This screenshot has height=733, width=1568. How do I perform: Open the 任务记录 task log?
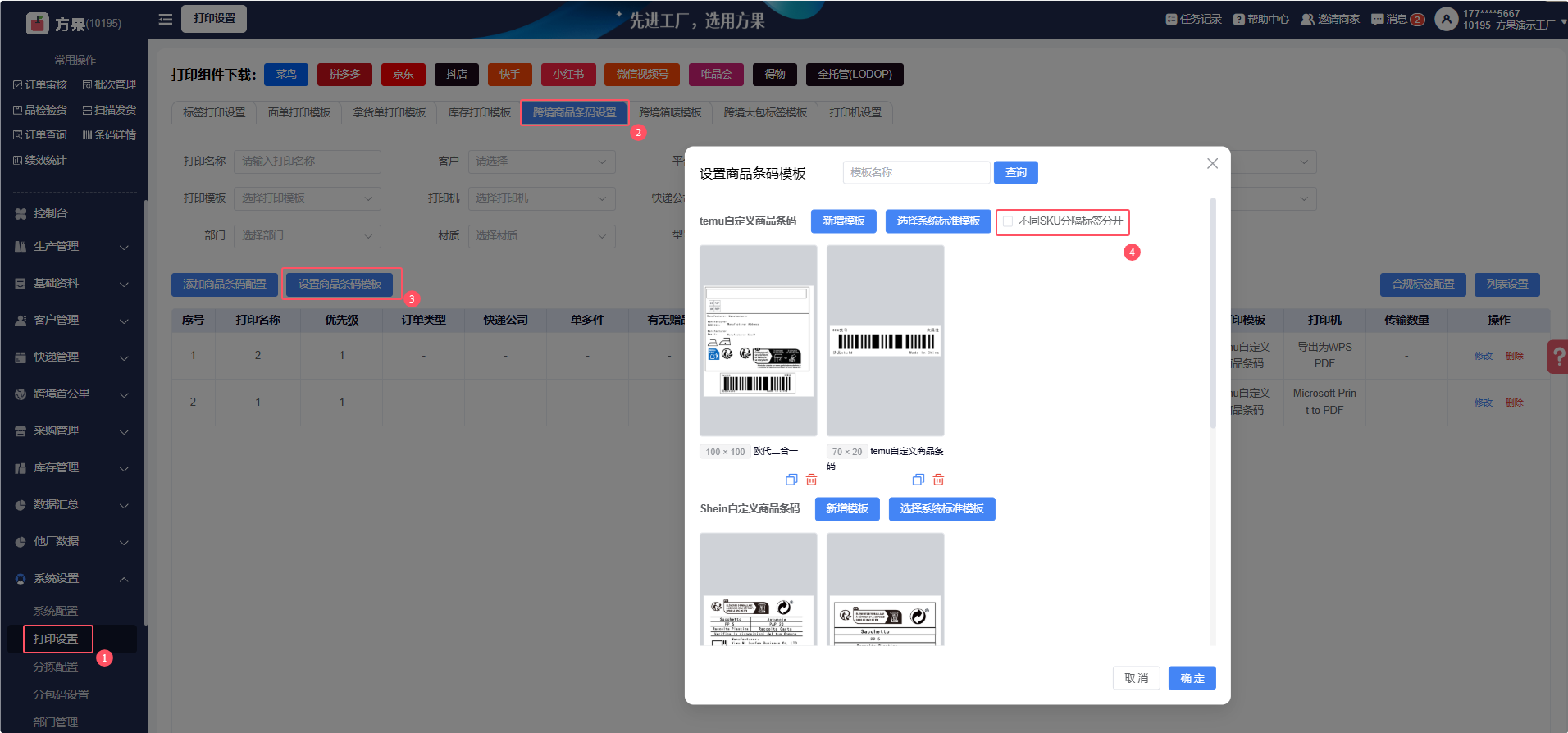click(x=1193, y=19)
